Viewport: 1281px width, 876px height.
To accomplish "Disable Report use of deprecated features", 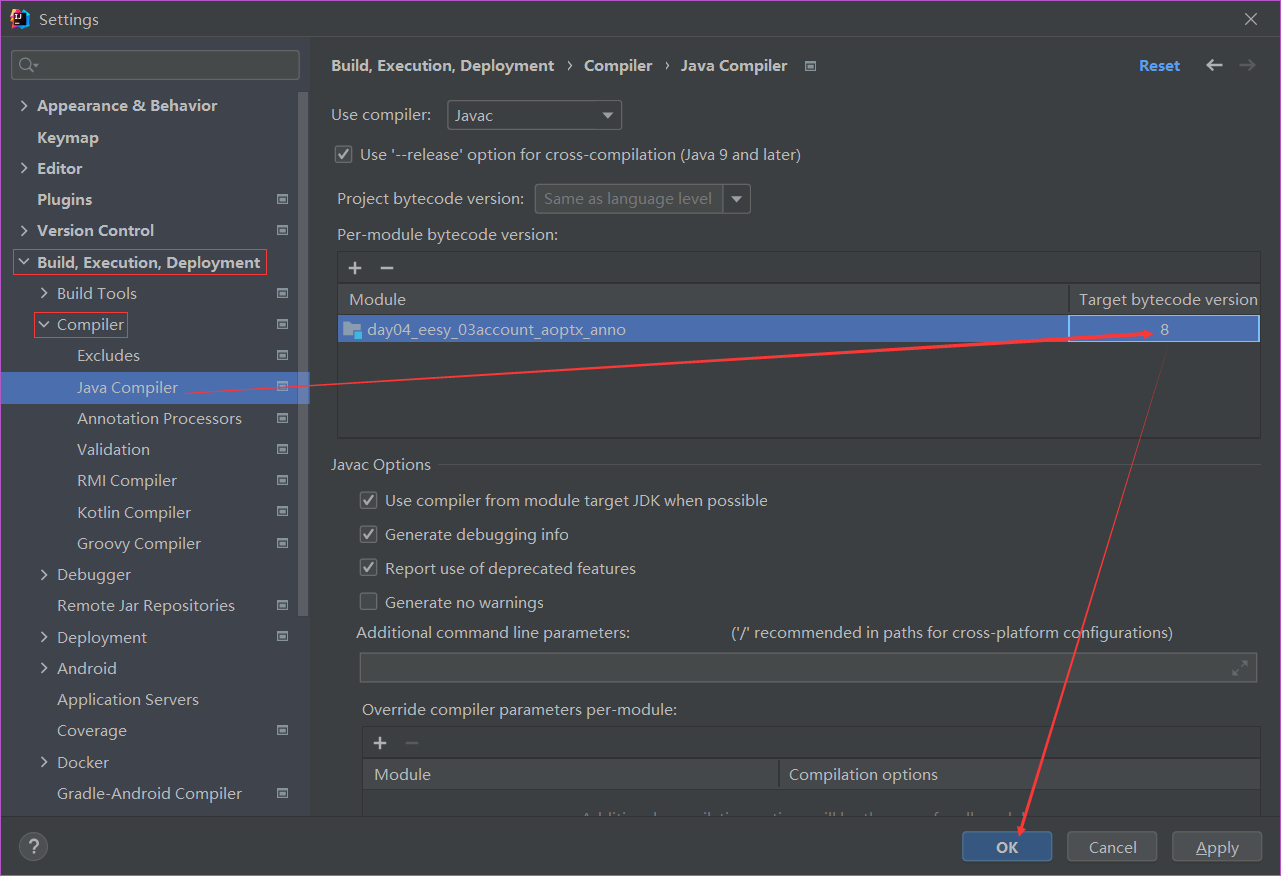I will (368, 567).
